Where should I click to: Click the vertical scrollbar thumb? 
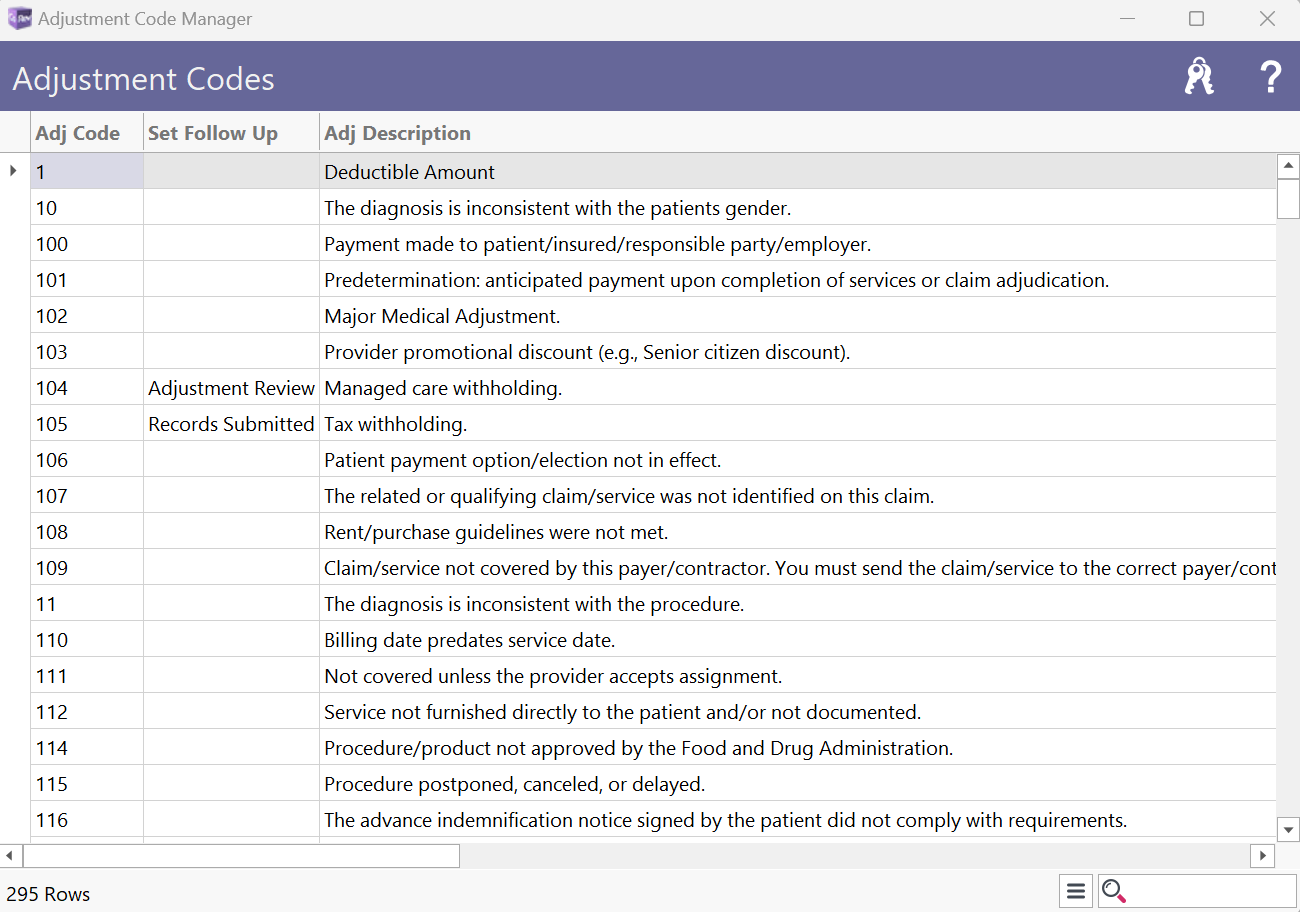(1288, 198)
